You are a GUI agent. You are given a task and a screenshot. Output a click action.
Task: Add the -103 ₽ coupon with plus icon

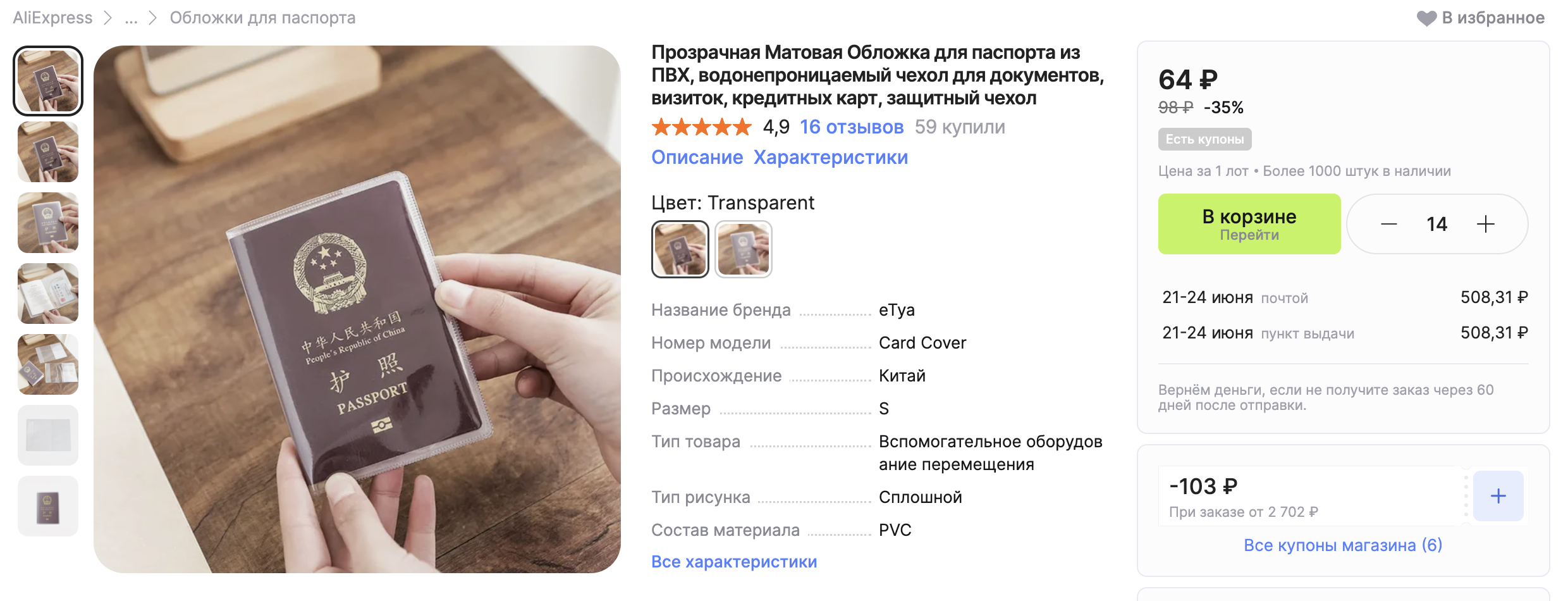tap(1498, 496)
